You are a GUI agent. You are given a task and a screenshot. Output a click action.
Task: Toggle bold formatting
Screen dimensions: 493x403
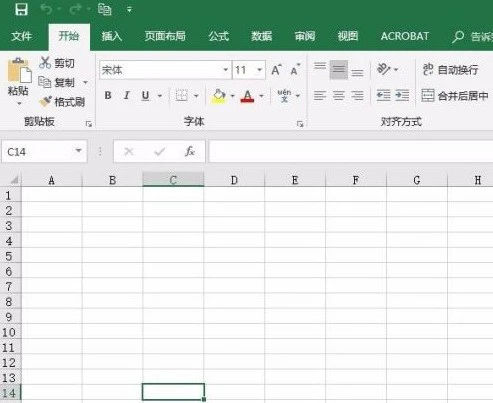point(108,96)
